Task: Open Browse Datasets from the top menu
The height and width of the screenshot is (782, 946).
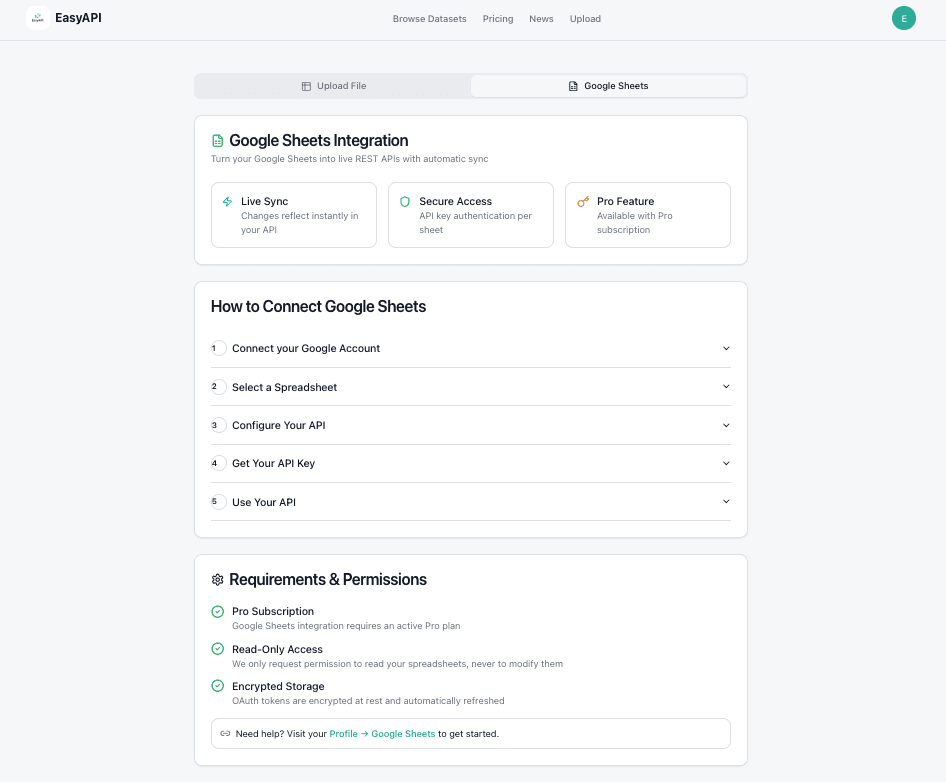Action: pos(429,18)
